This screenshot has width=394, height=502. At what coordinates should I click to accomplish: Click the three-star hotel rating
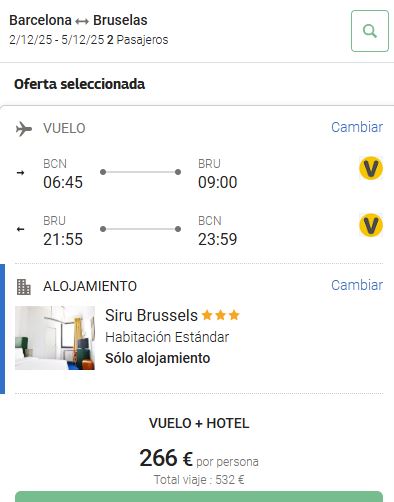221,315
